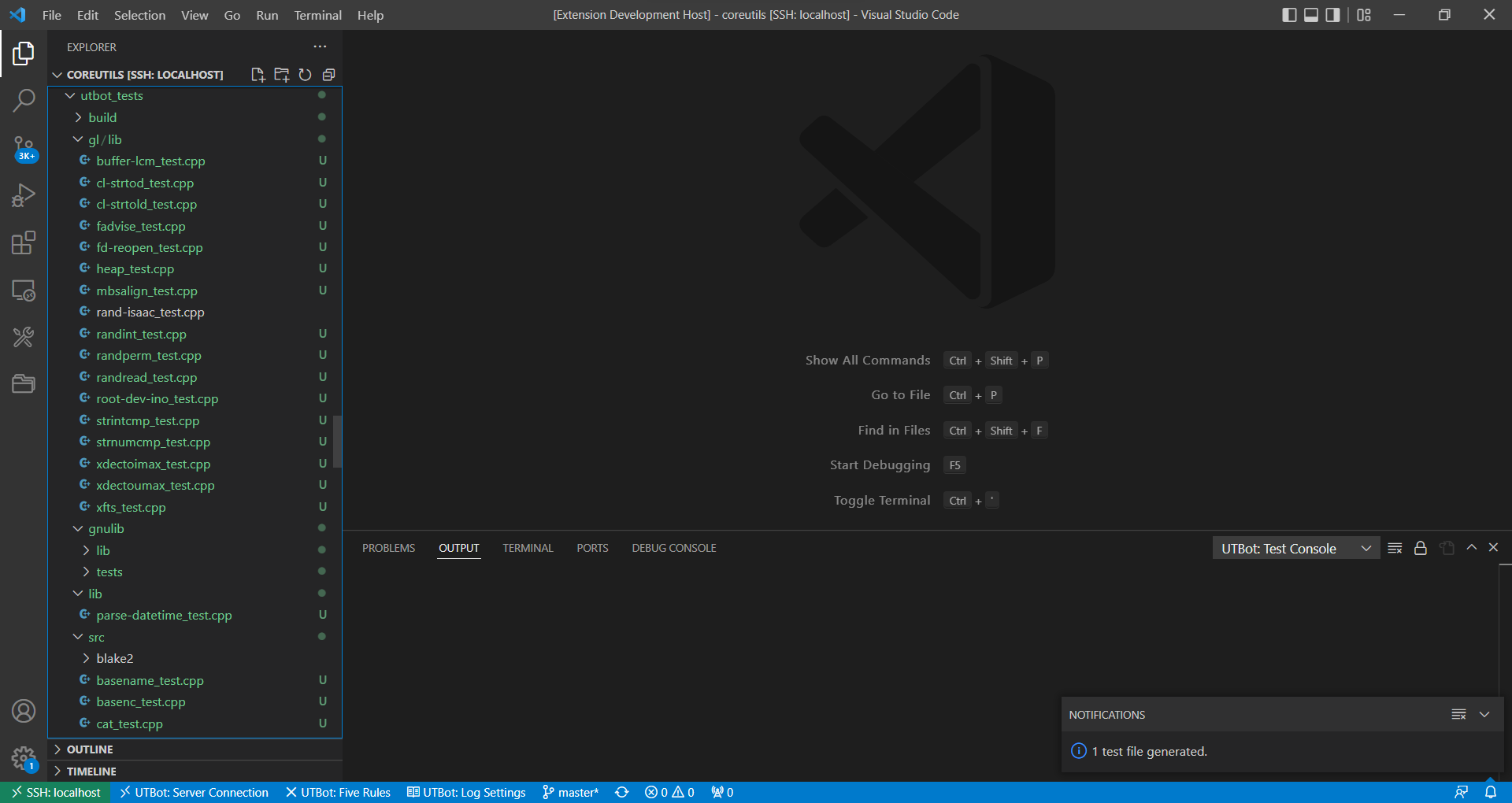
Task: Collapse the gnulib folder
Action: pos(106,529)
